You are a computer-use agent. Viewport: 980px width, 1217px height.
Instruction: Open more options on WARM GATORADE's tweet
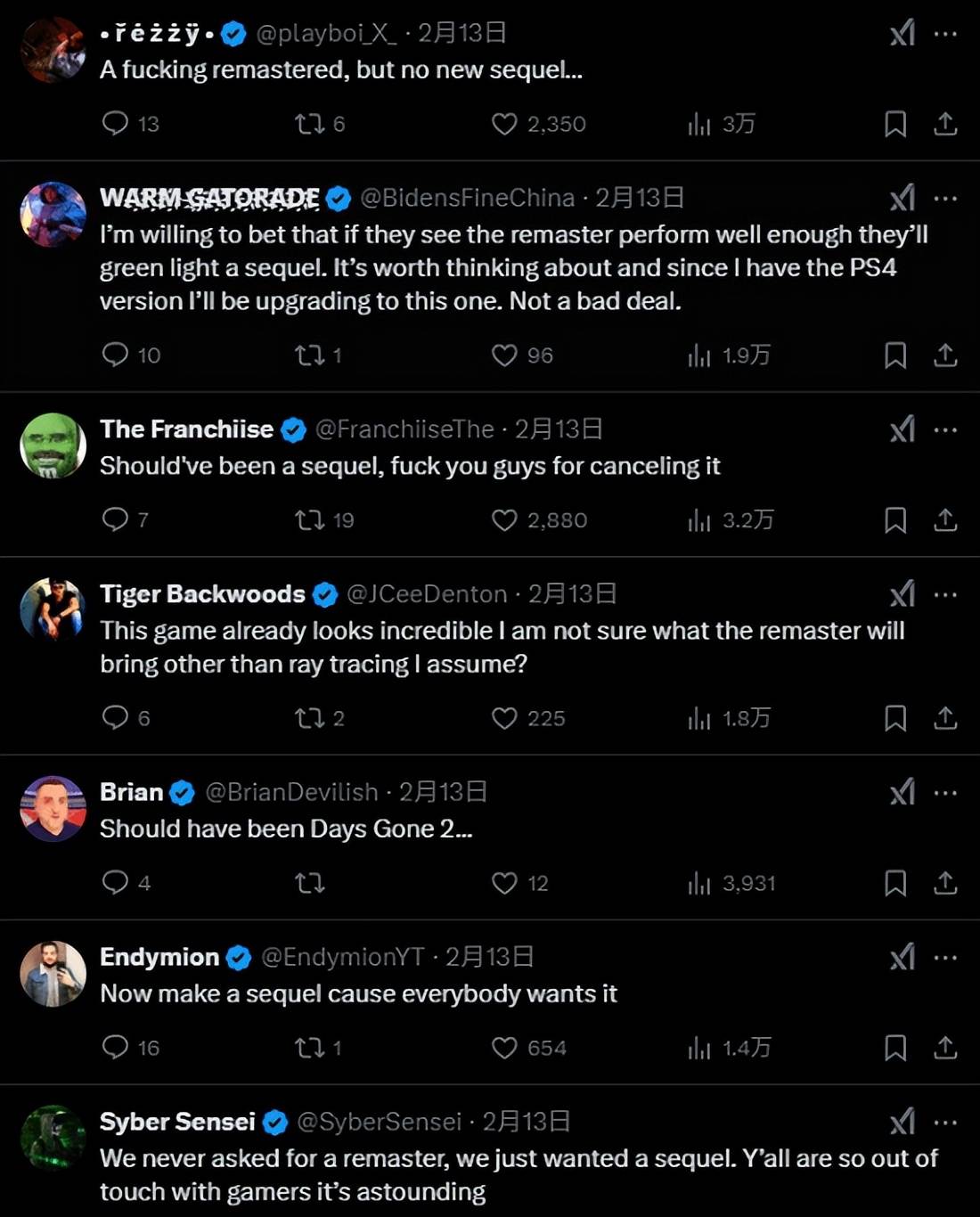[945, 198]
